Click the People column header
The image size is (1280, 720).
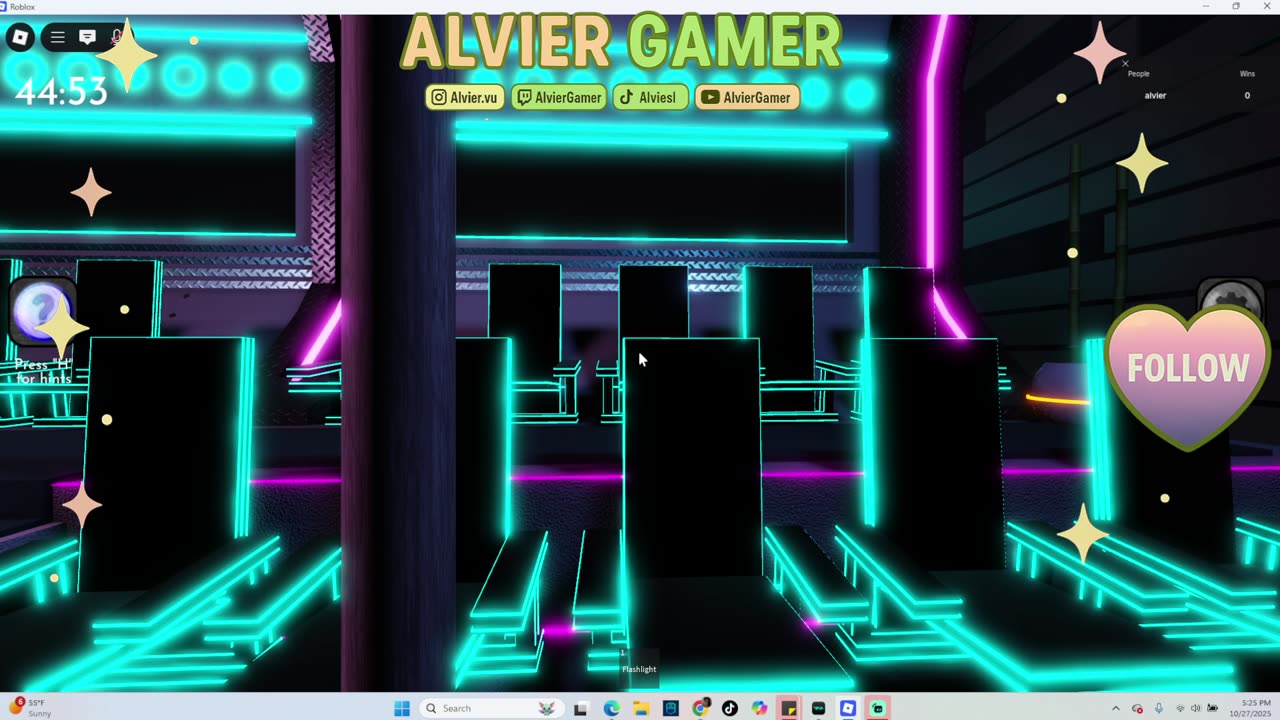tap(1138, 74)
